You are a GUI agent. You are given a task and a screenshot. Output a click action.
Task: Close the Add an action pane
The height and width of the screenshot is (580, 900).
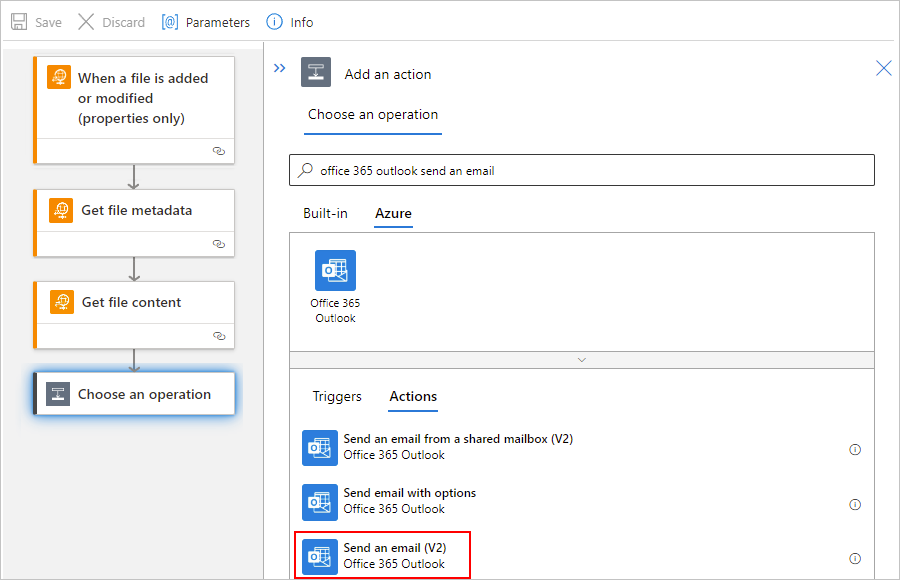pos(884,68)
